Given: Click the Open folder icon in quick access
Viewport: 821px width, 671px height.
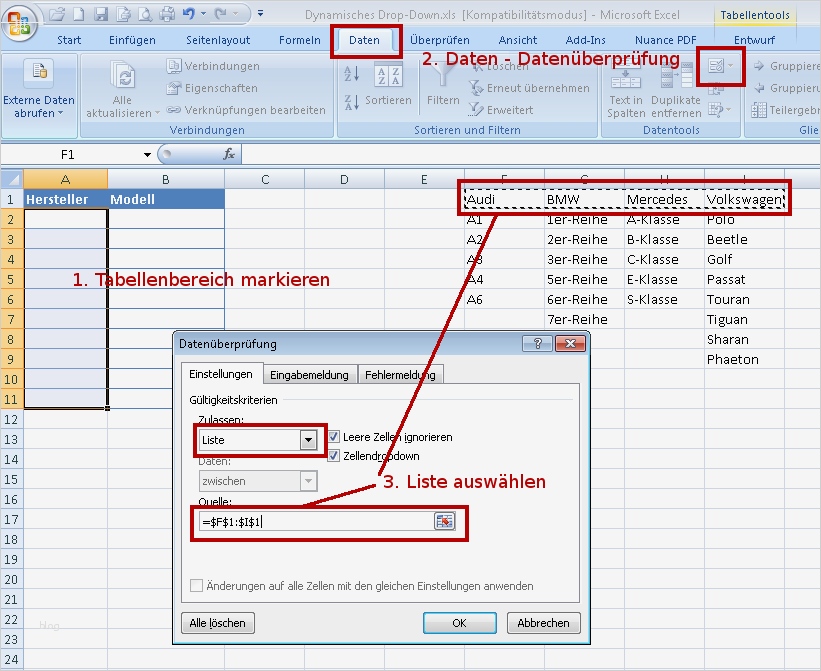Looking at the screenshot, I should pyautogui.click(x=57, y=14).
